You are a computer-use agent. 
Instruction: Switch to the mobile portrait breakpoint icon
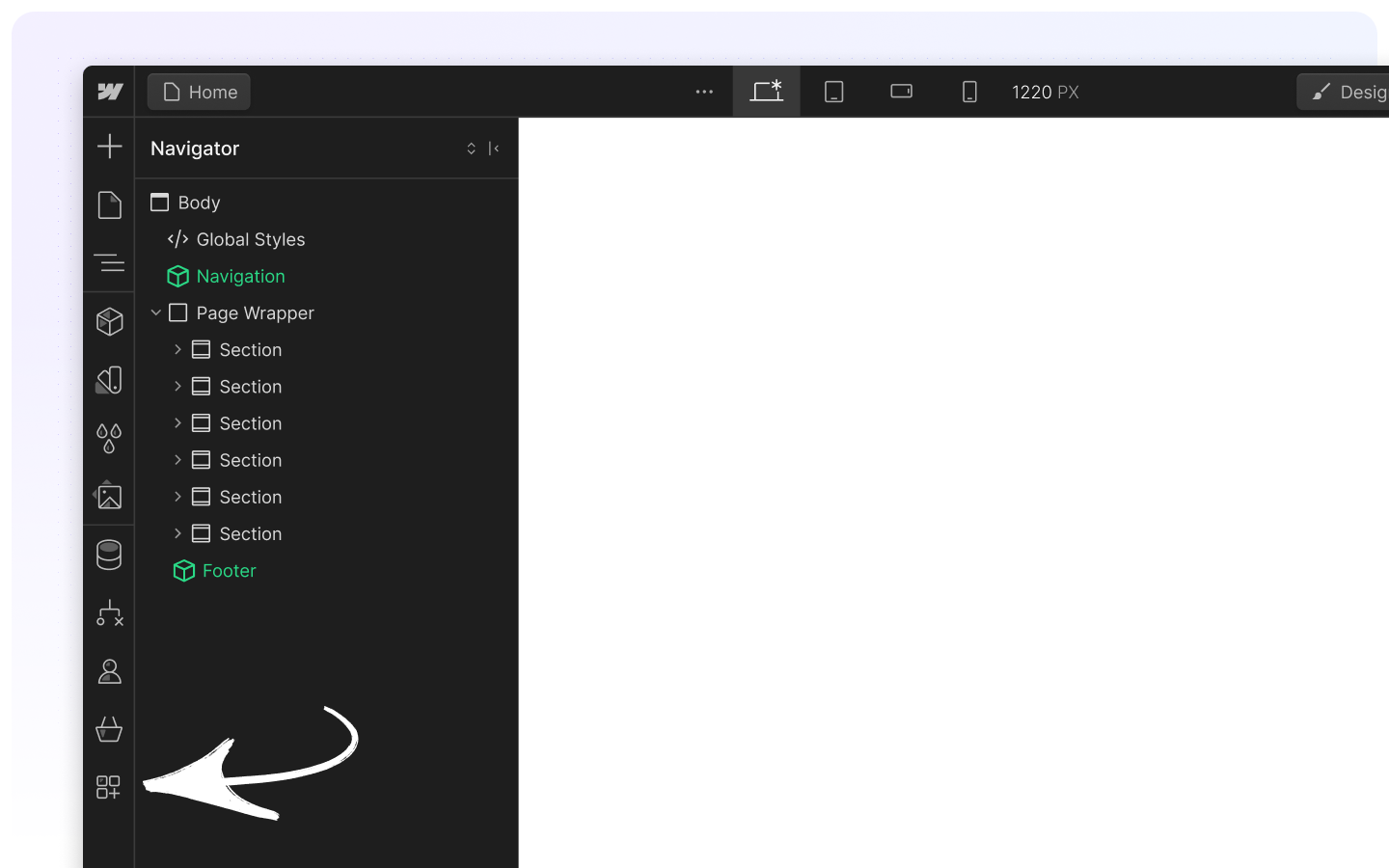pyautogui.click(x=969, y=92)
